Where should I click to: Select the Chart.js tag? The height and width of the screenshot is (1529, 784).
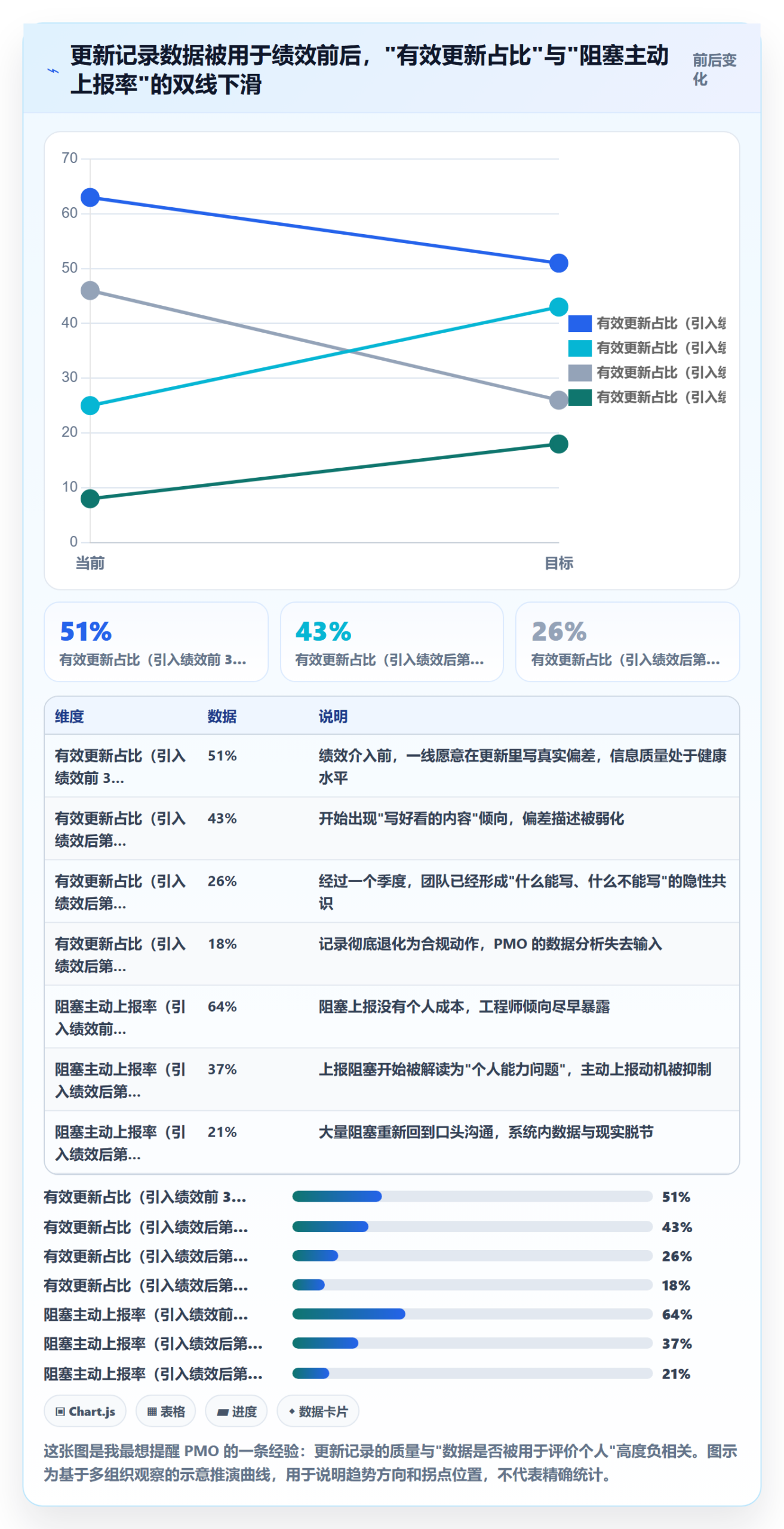[85, 1411]
